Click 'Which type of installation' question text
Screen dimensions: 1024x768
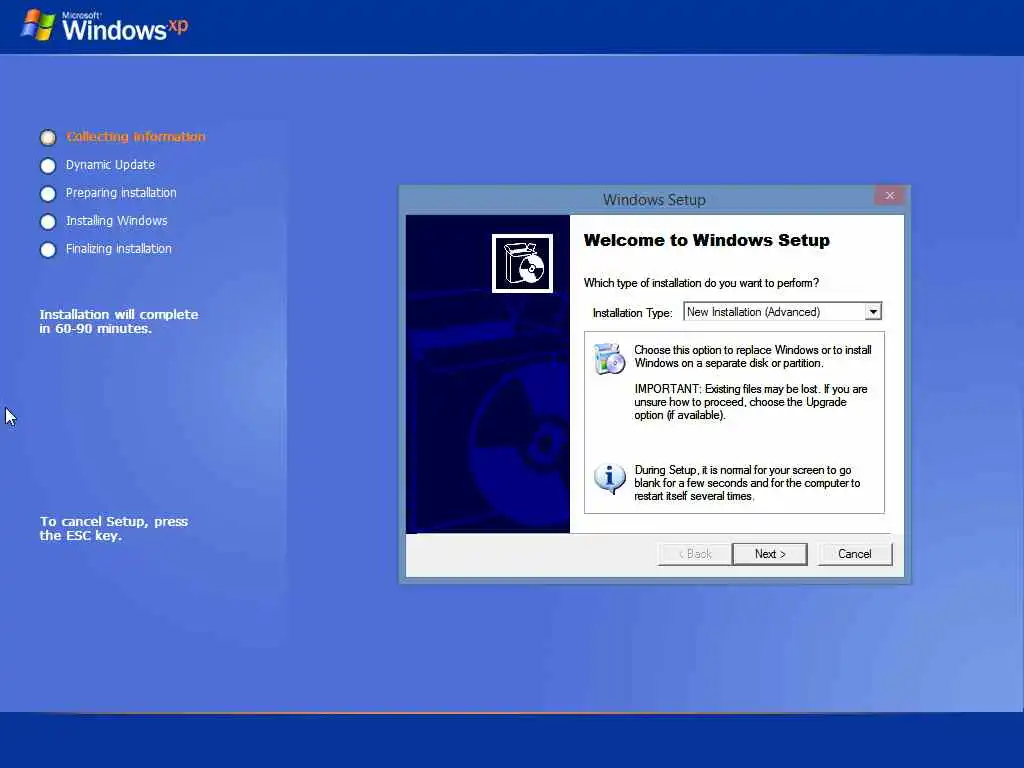click(701, 283)
